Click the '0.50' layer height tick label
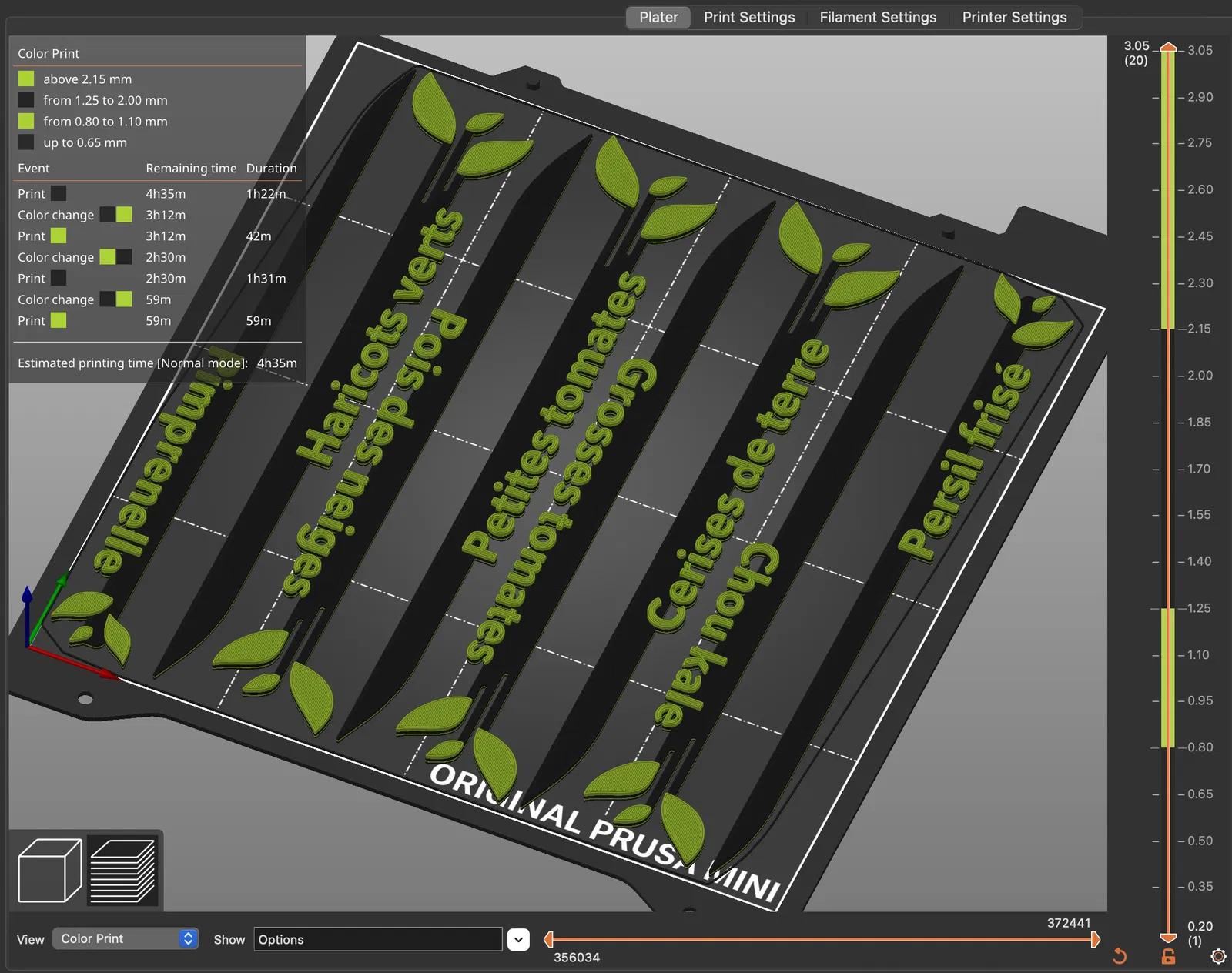 click(1200, 841)
